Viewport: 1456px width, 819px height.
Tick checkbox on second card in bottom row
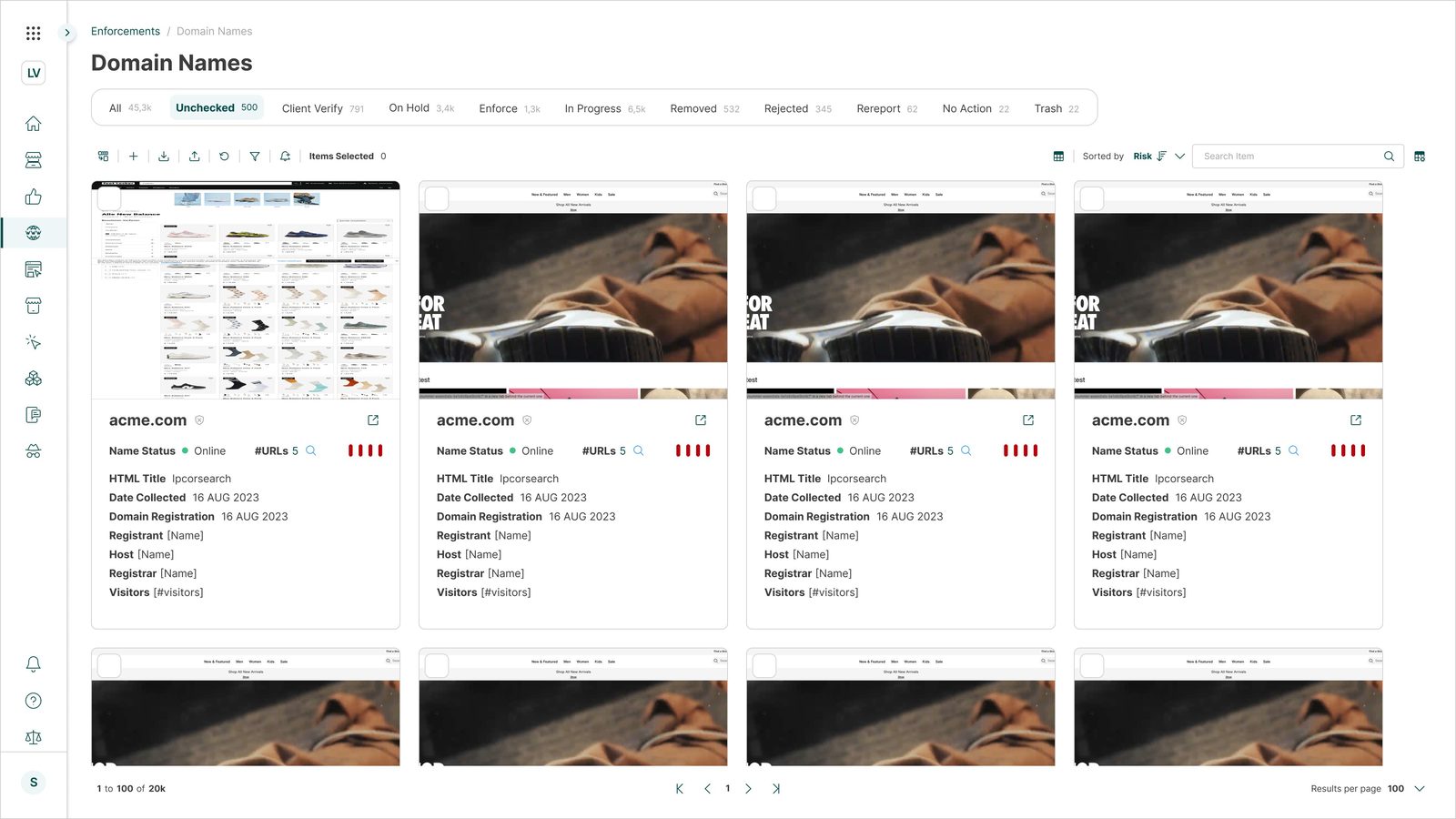coord(437,665)
